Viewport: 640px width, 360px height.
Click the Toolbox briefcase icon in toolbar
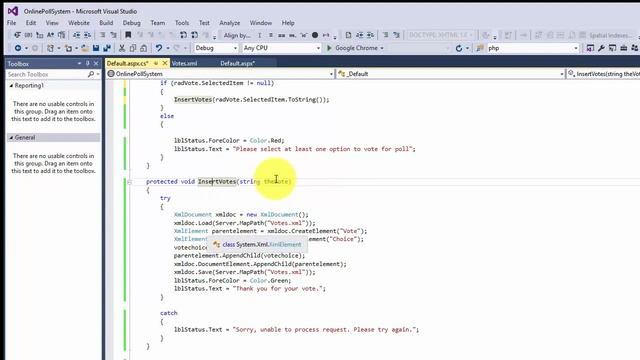[624, 48]
